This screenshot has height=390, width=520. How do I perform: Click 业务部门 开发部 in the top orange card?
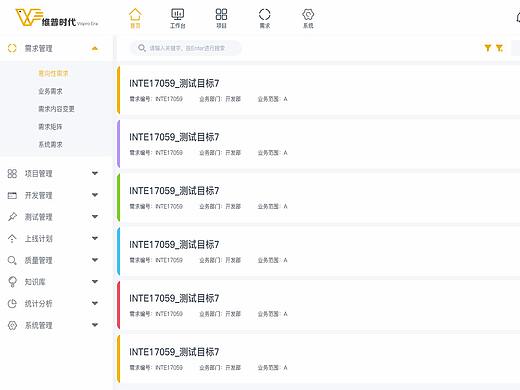(220, 99)
